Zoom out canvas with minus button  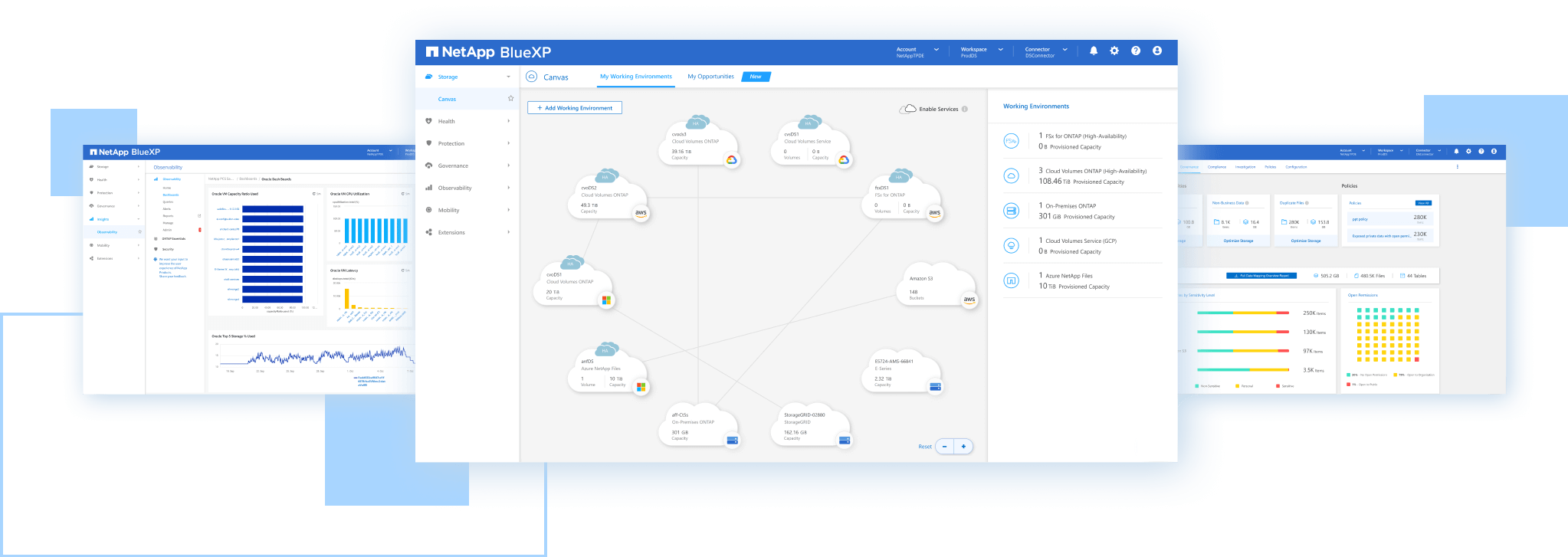tap(944, 446)
